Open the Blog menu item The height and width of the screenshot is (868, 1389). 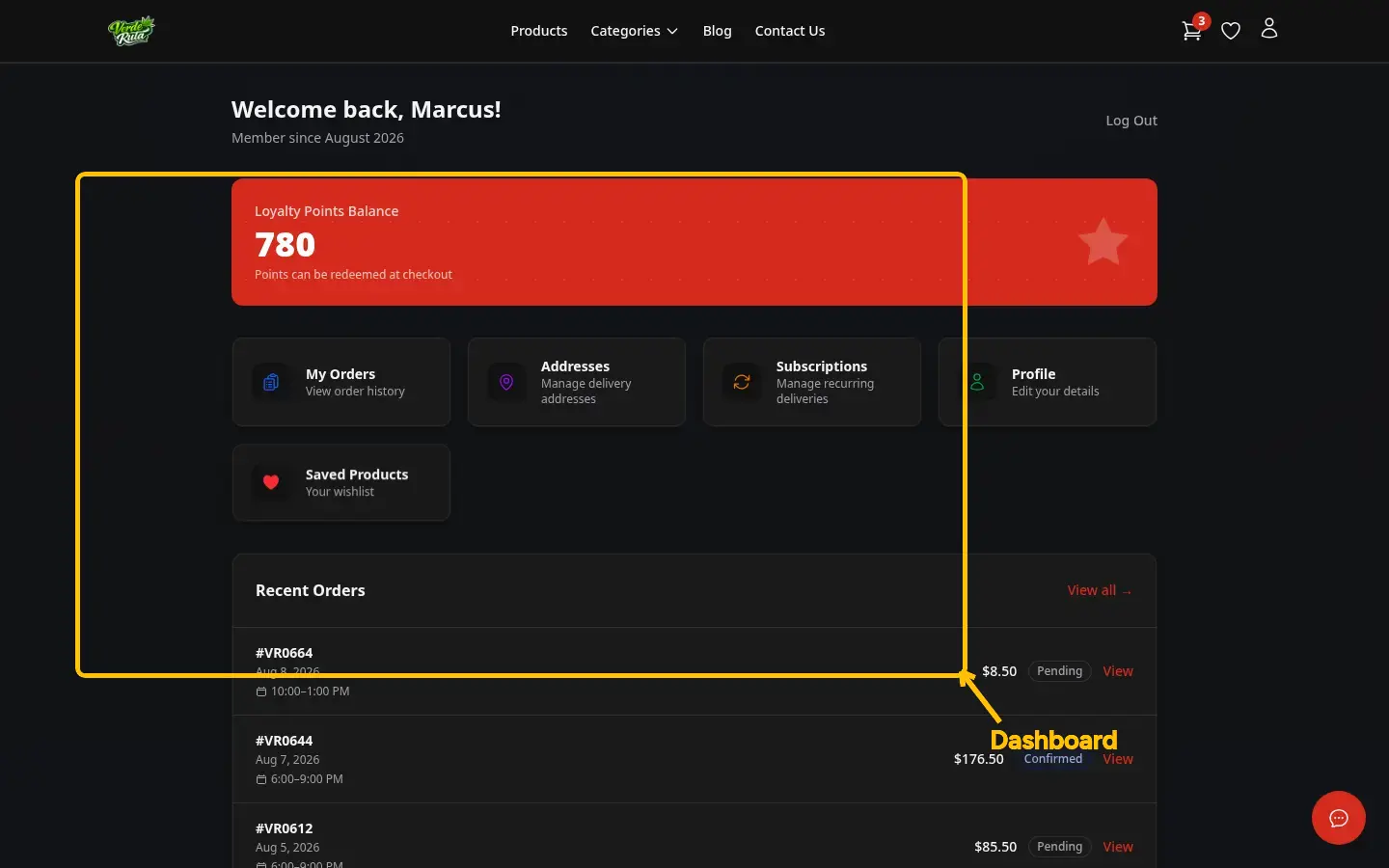click(718, 31)
